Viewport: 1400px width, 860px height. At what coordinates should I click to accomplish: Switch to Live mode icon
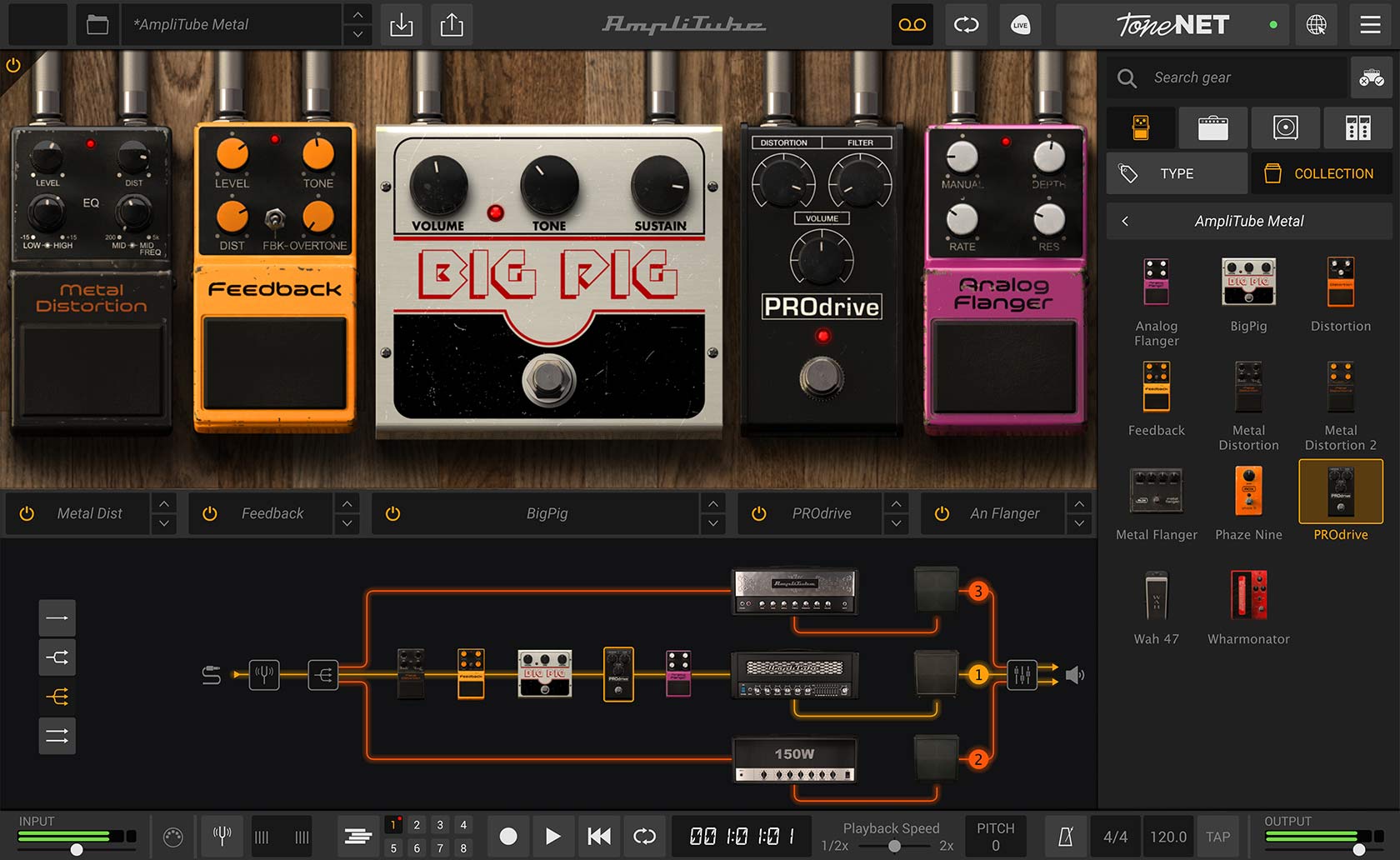pyautogui.click(x=1020, y=25)
